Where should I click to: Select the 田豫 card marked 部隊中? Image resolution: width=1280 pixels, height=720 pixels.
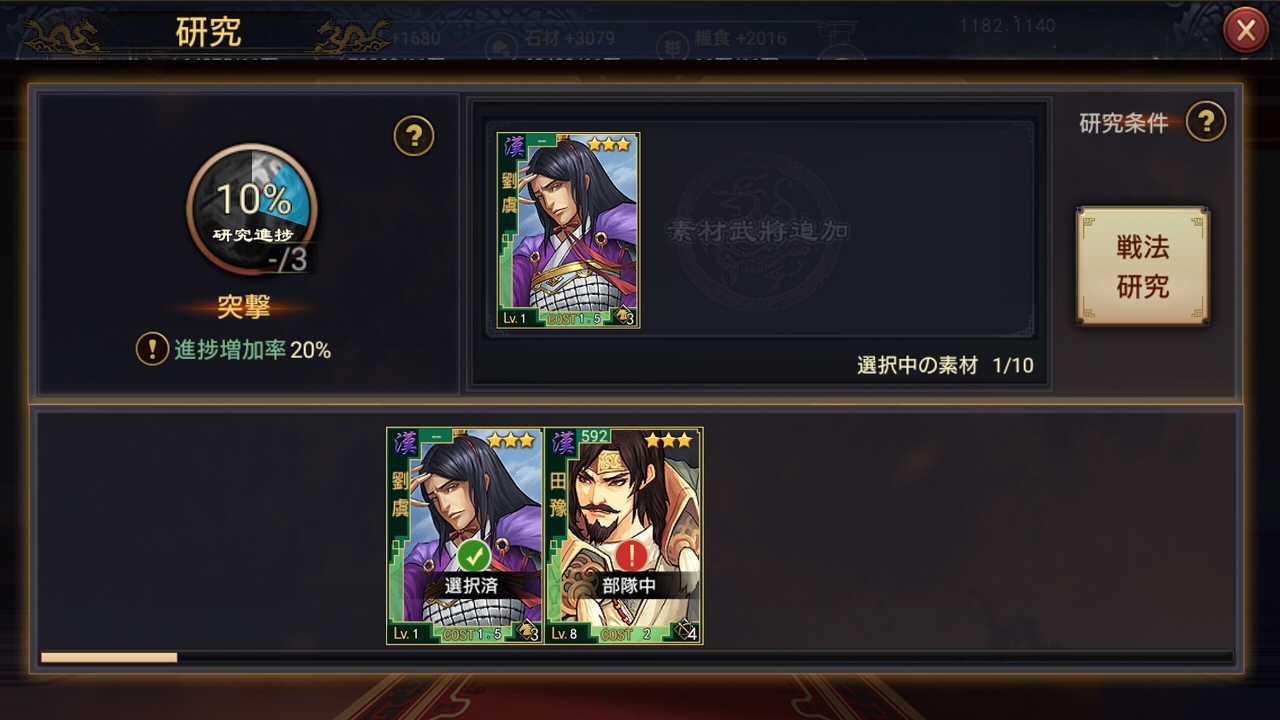[624, 536]
